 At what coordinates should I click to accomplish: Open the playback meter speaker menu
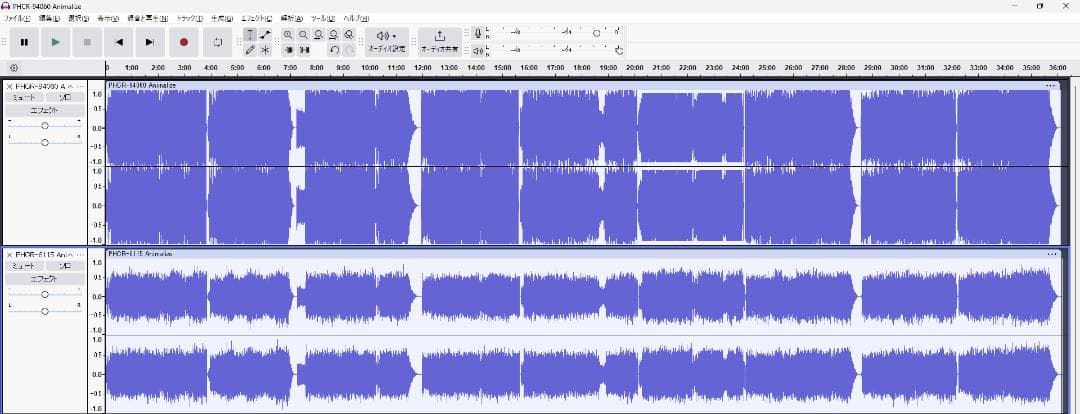477,50
